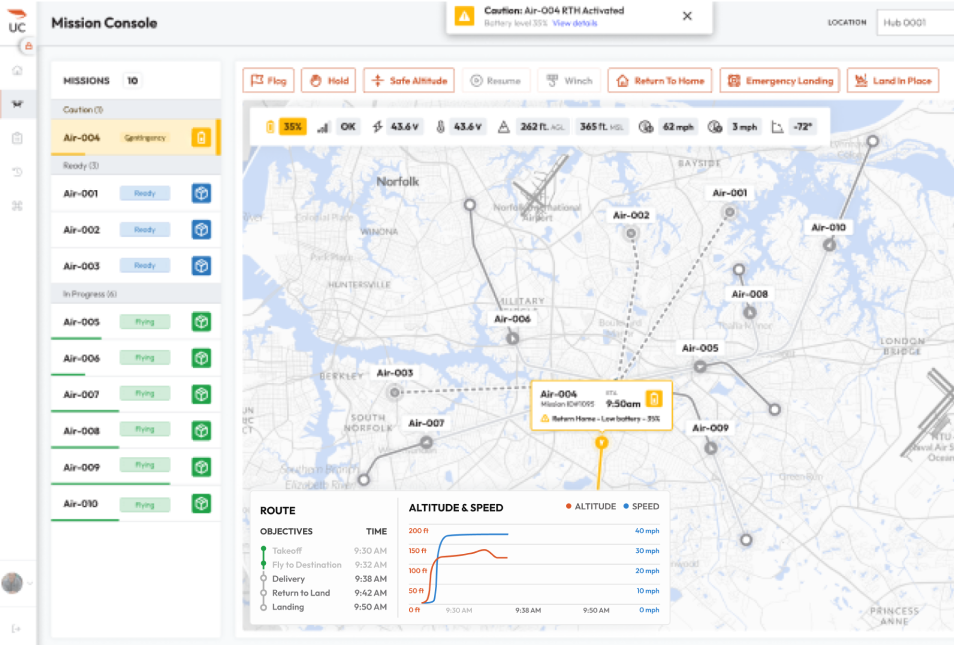The image size is (954, 645).
Task: Click the Air-006 drone marker on map
Action: point(513,338)
